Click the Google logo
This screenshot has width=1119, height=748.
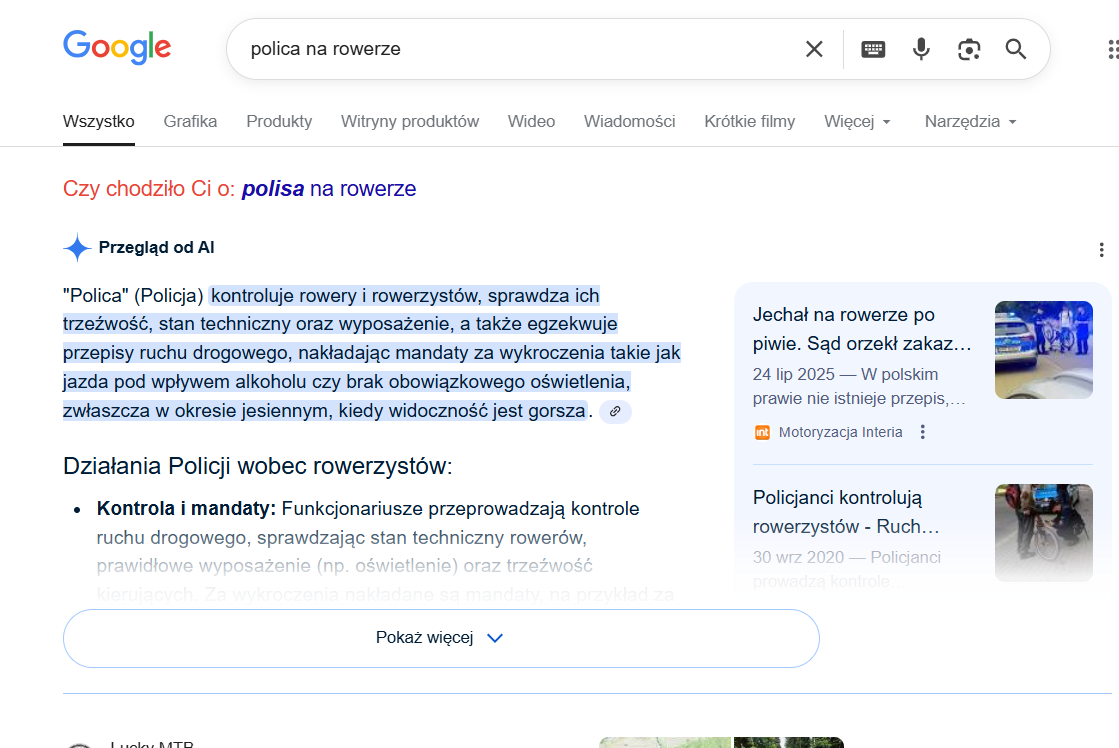click(117, 47)
